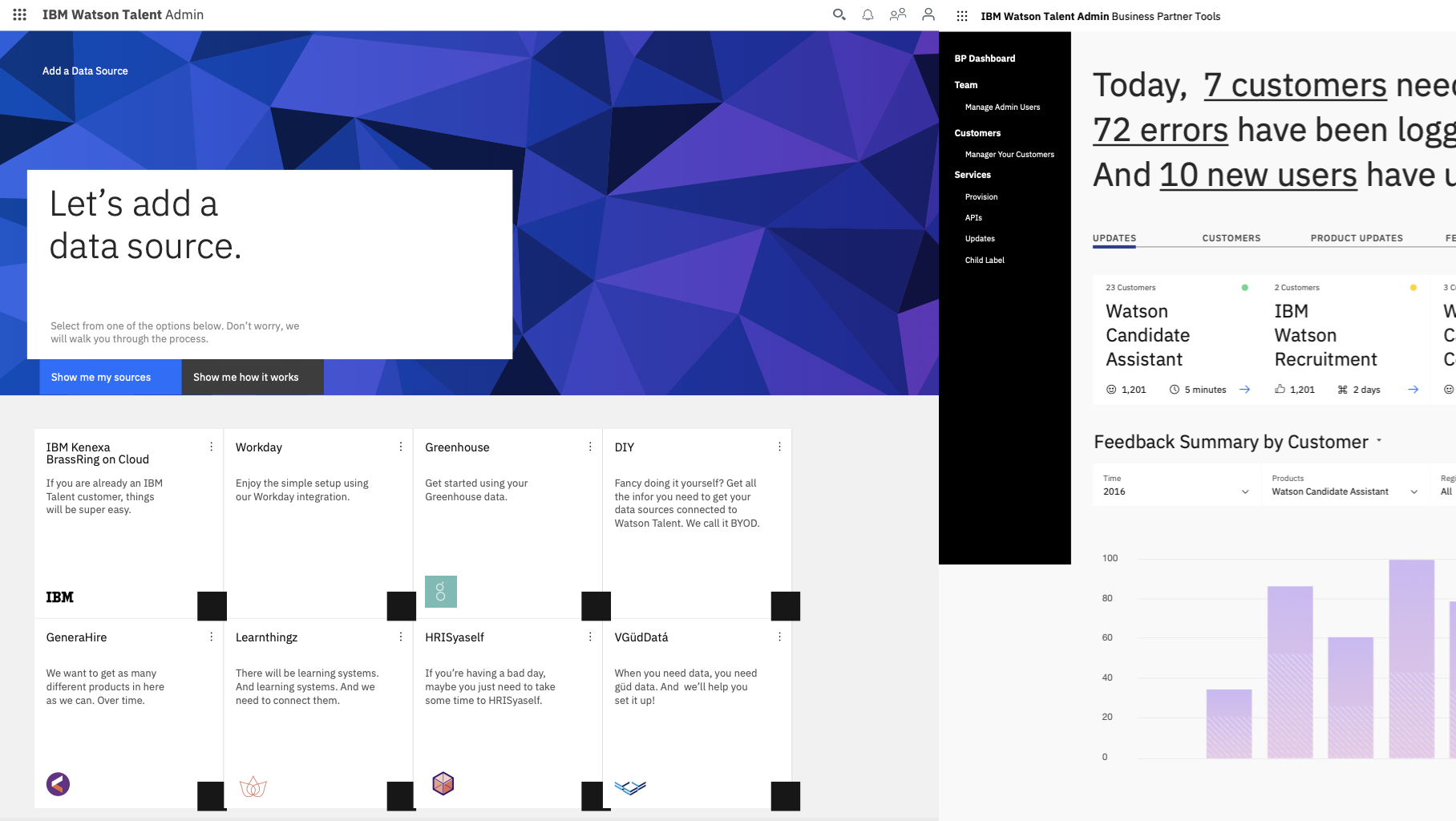
Task: Click the Learnthingz lotus logo
Action: coord(253,787)
